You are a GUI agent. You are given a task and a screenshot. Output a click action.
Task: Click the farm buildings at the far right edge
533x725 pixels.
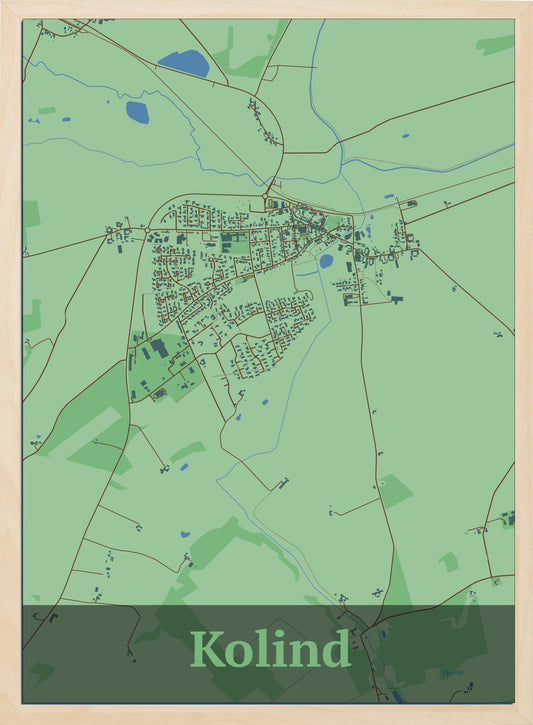click(508, 518)
